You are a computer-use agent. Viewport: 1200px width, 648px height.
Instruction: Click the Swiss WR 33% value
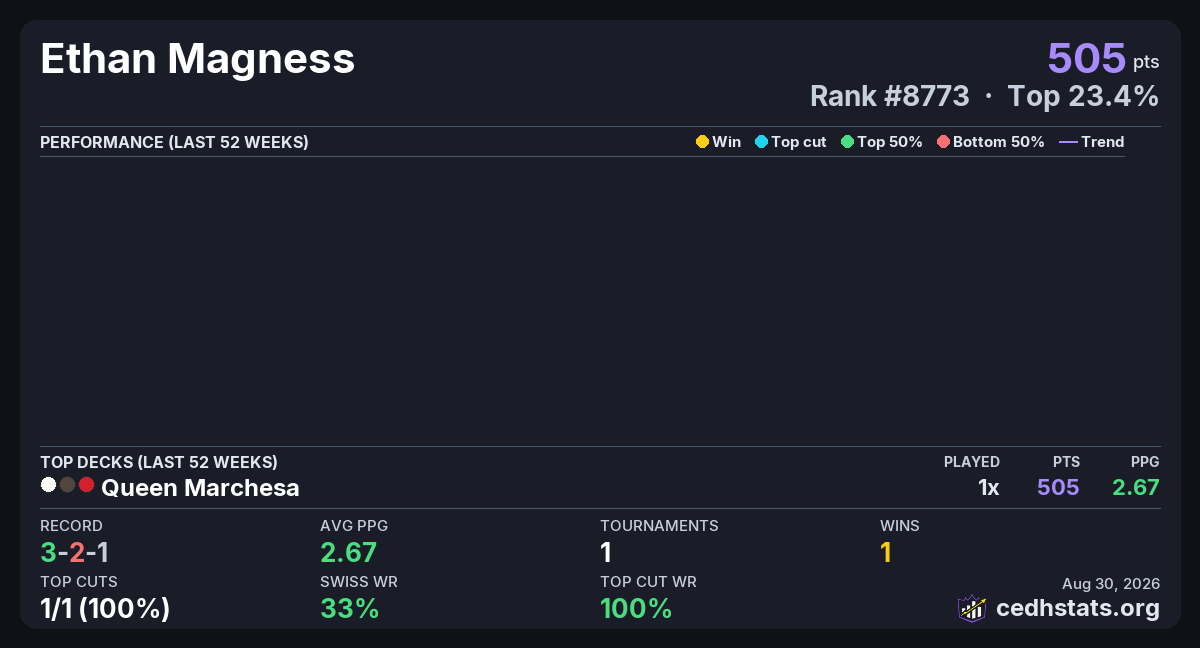tap(350, 608)
